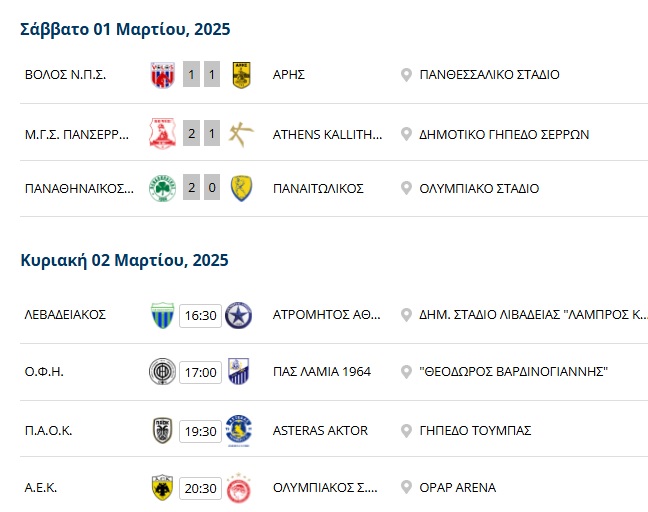This screenshot has width=648, height=512.
Task: Open the ΠΑΝΑΘΗΝΑΙΚΟΣ team name link
Action: coord(79,189)
